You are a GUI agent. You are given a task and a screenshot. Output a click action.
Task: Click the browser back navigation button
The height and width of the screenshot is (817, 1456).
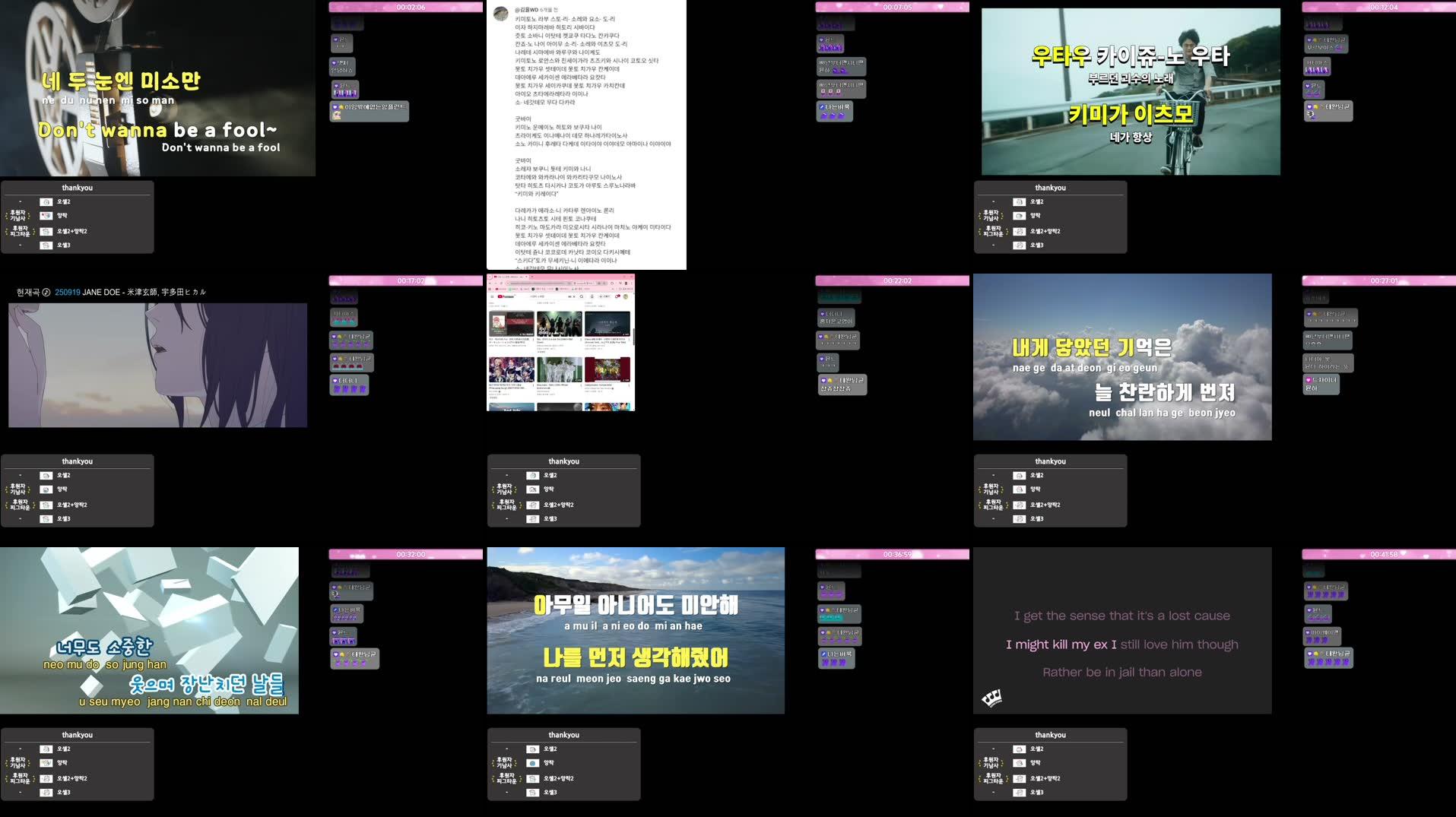490,283
